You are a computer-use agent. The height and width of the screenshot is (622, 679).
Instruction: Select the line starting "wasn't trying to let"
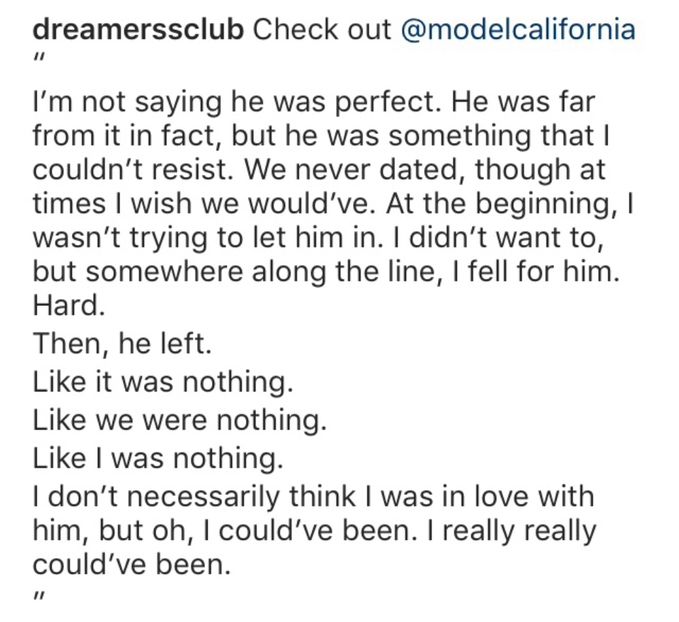[323, 235]
